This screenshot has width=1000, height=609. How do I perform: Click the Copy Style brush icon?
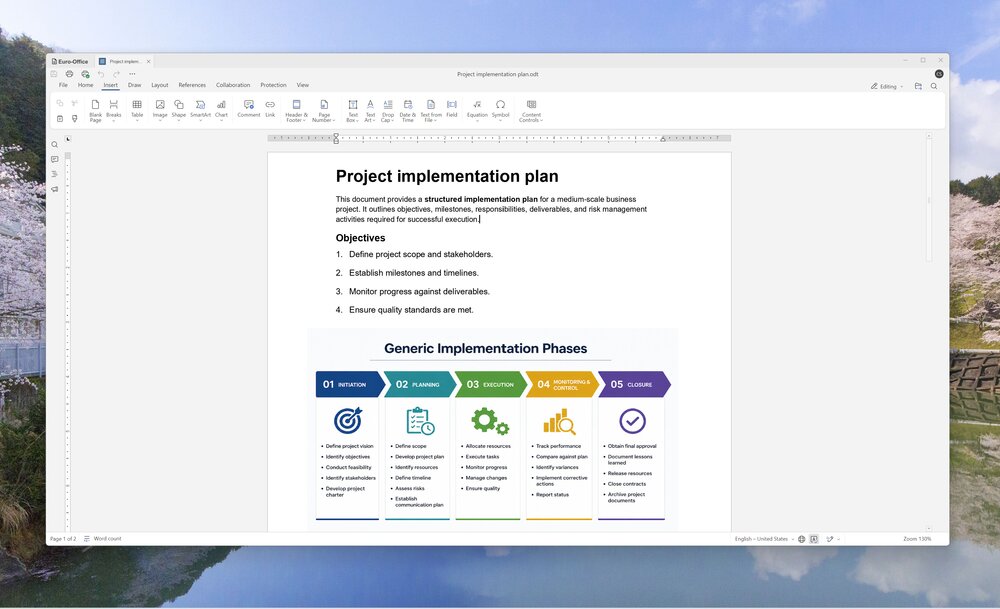pos(75,119)
